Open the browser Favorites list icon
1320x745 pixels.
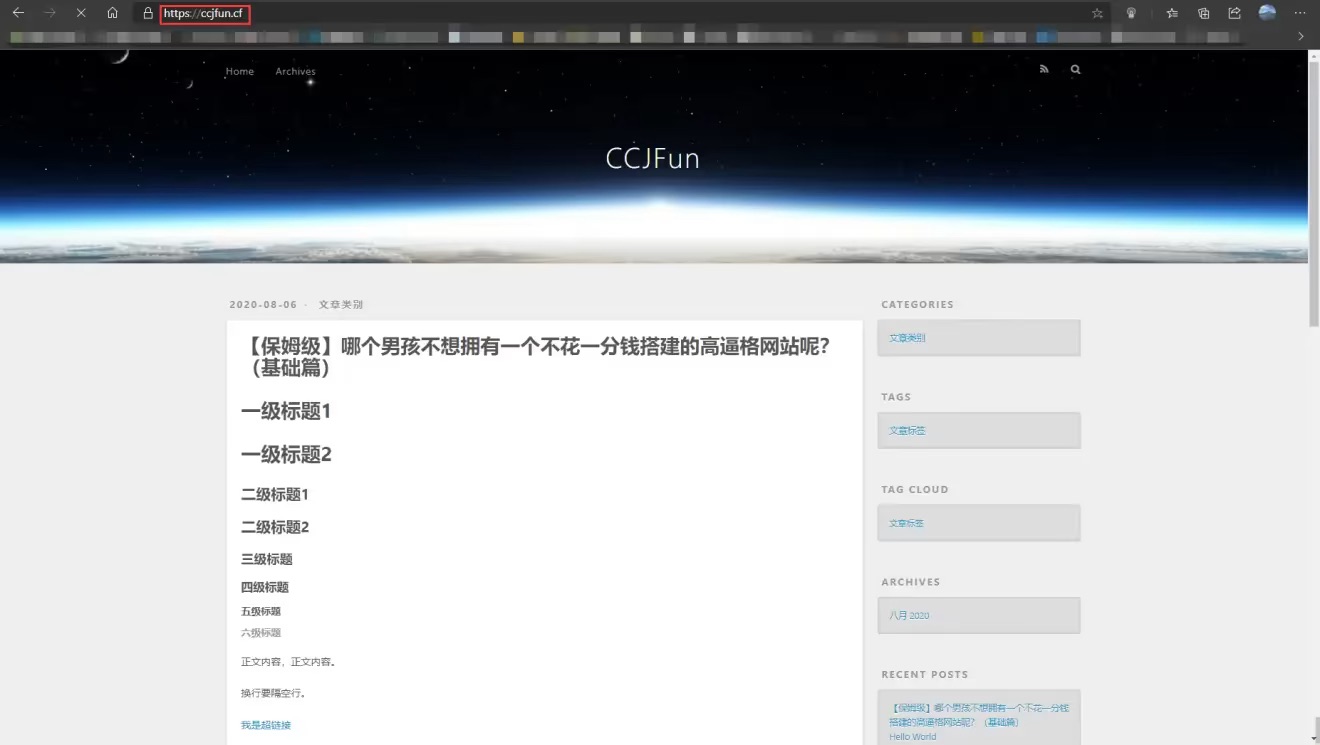(1172, 13)
